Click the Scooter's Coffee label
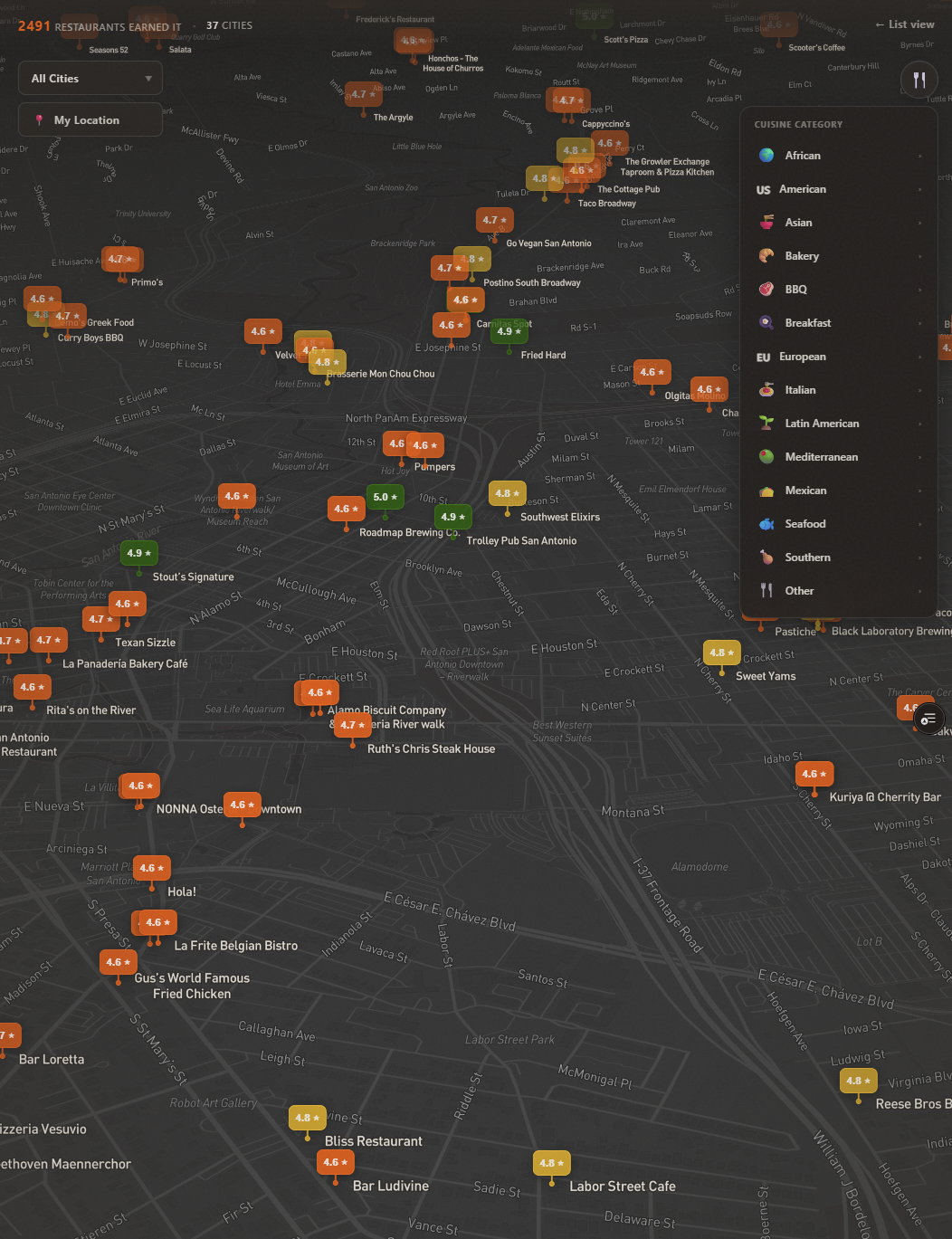952x1239 pixels. (x=817, y=48)
